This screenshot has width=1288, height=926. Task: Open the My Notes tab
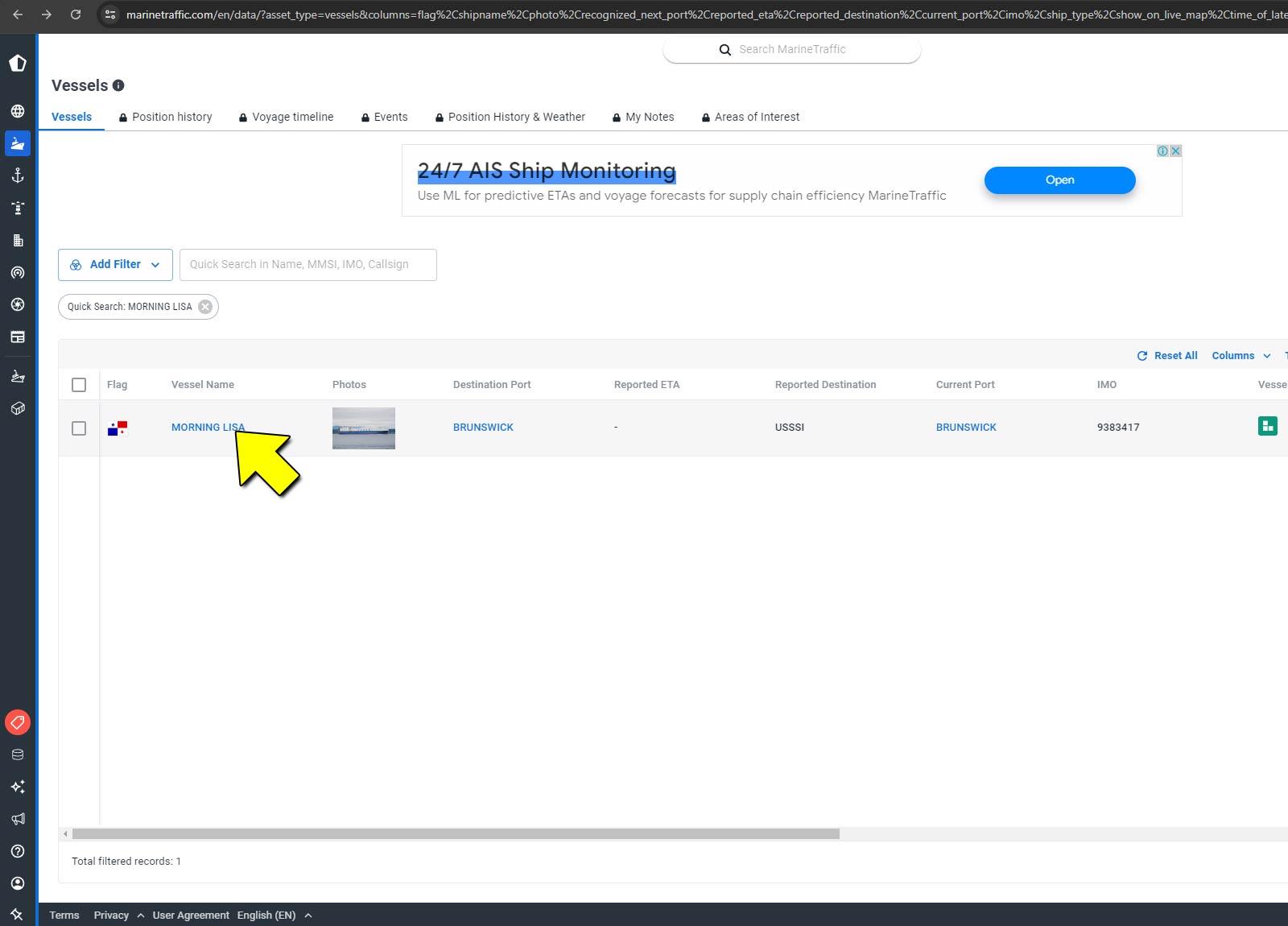pos(643,117)
